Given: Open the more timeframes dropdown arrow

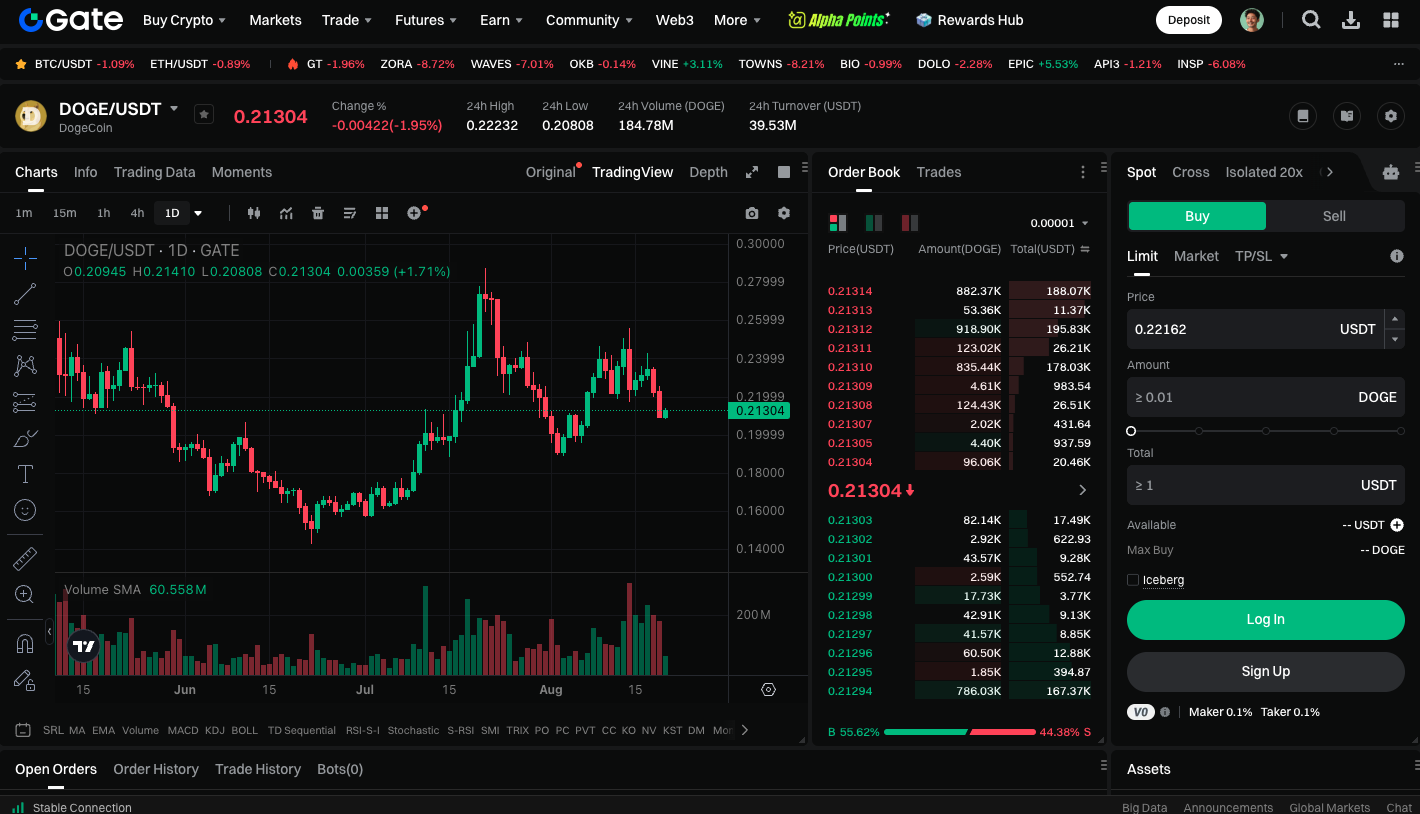Looking at the screenshot, I should (x=198, y=213).
